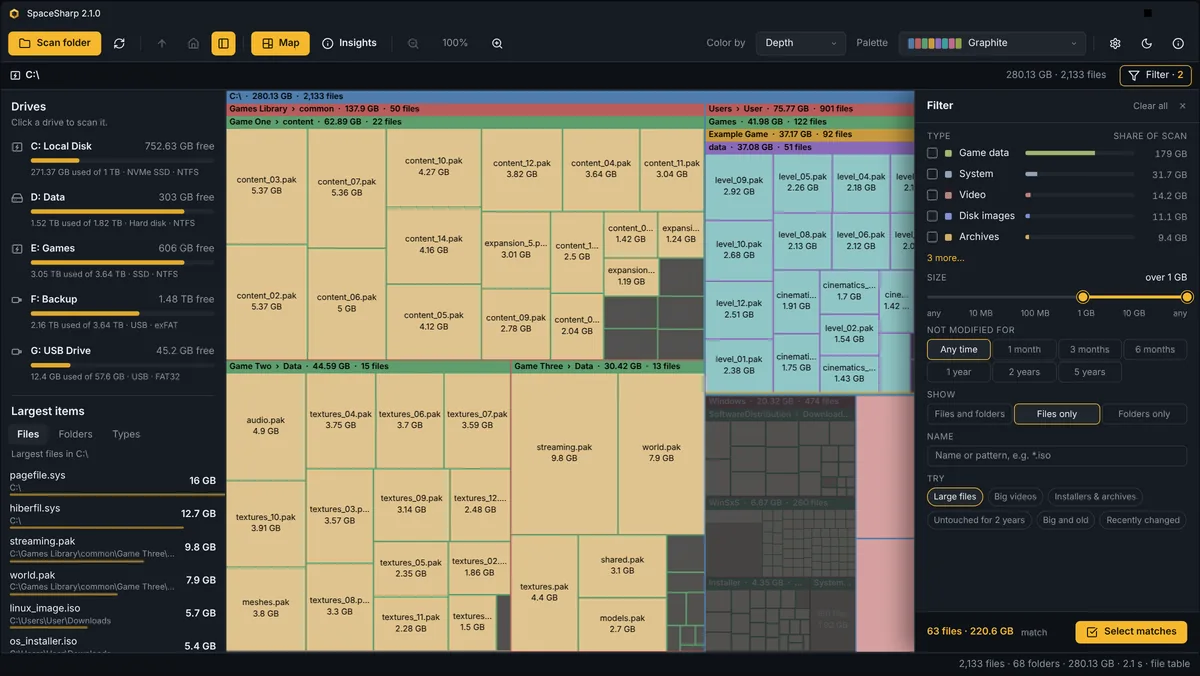1200x676 pixels.
Task: Select the C: Local Disk drive icon
Action: pyautogui.click(x=17, y=146)
